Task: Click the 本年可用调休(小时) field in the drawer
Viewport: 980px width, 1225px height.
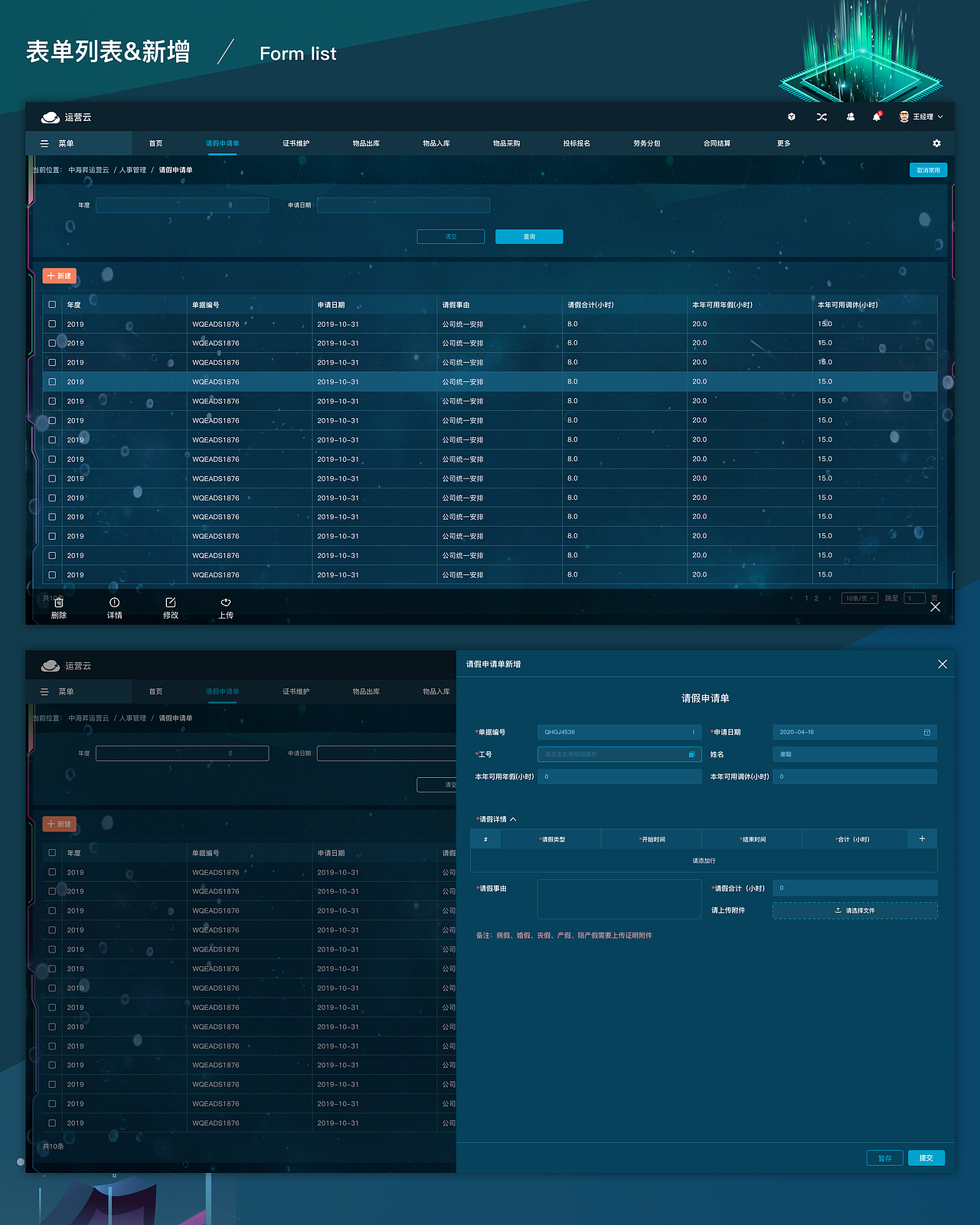Action: pos(854,776)
